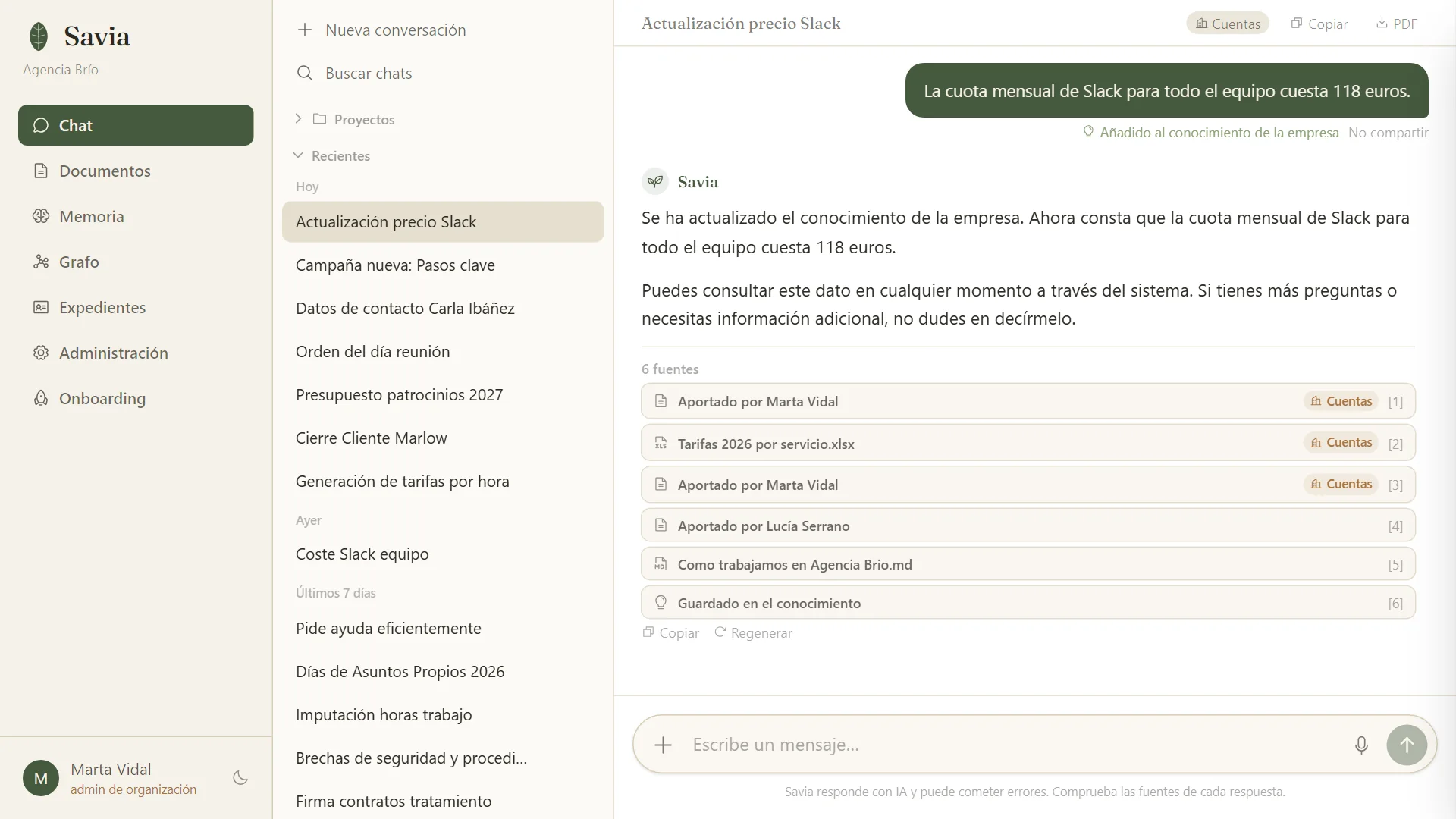The width and height of the screenshot is (1456, 819).
Task: Click Añadido al conocimiento de la empresa
Action: [x=1211, y=133]
